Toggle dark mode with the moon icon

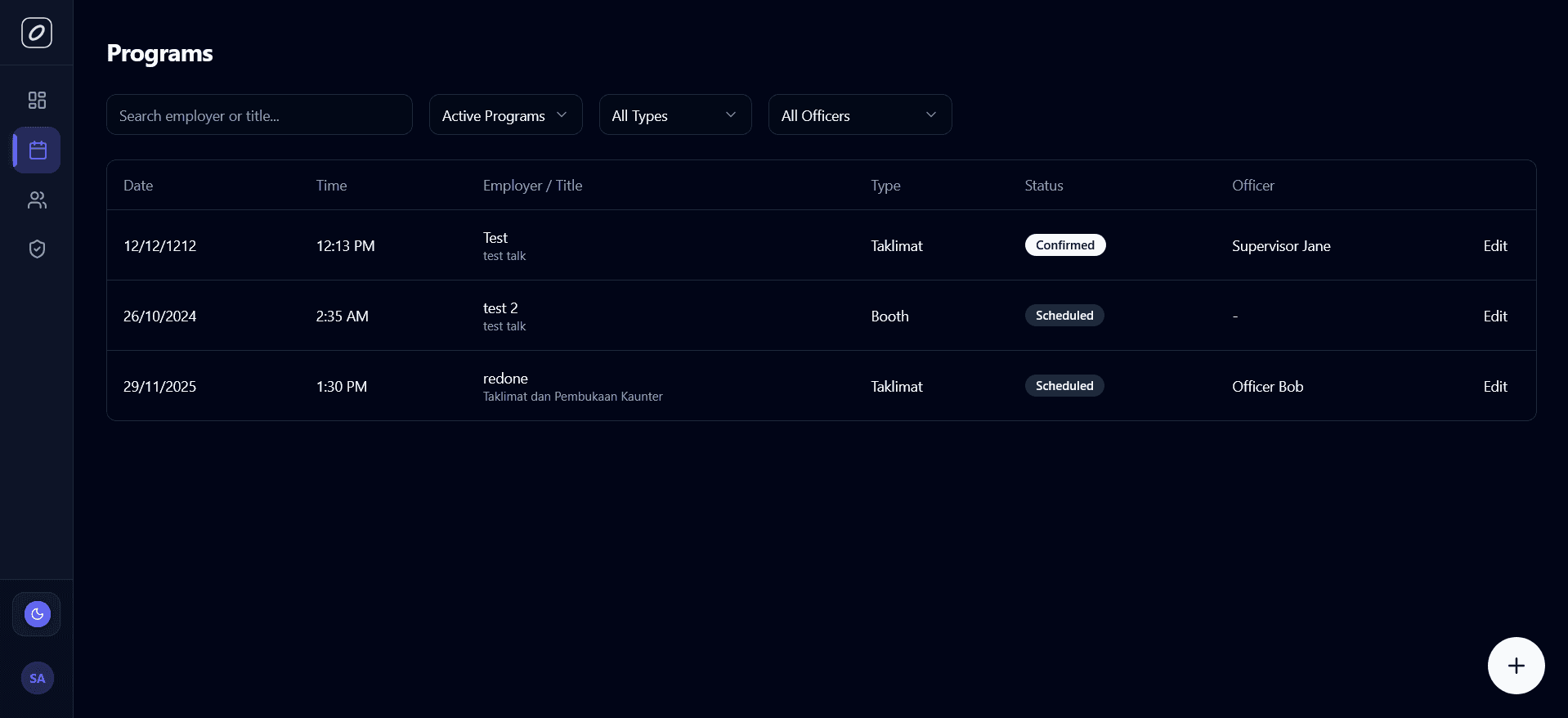point(37,614)
